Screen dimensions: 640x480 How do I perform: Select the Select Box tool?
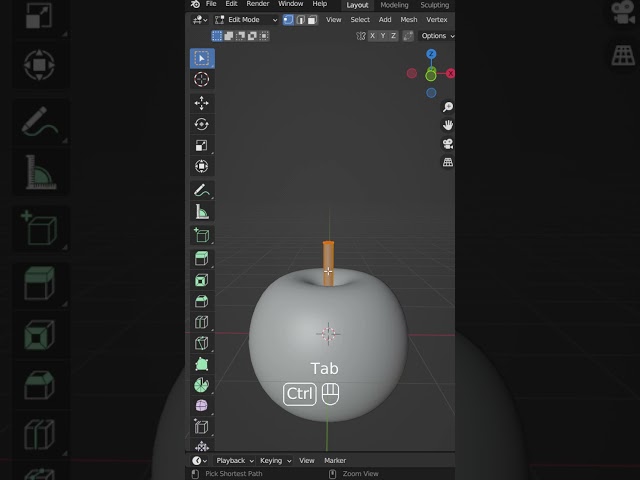[202, 58]
